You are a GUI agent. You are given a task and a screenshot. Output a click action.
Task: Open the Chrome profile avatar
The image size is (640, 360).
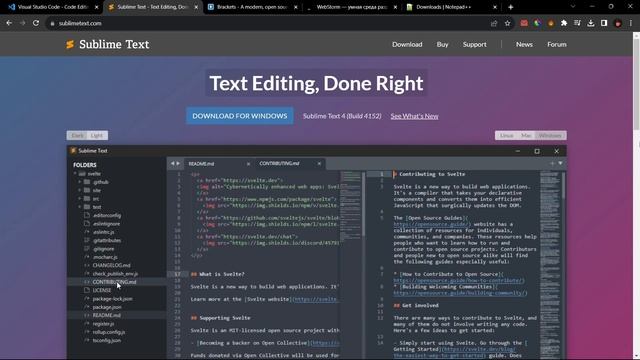tap(618, 23)
